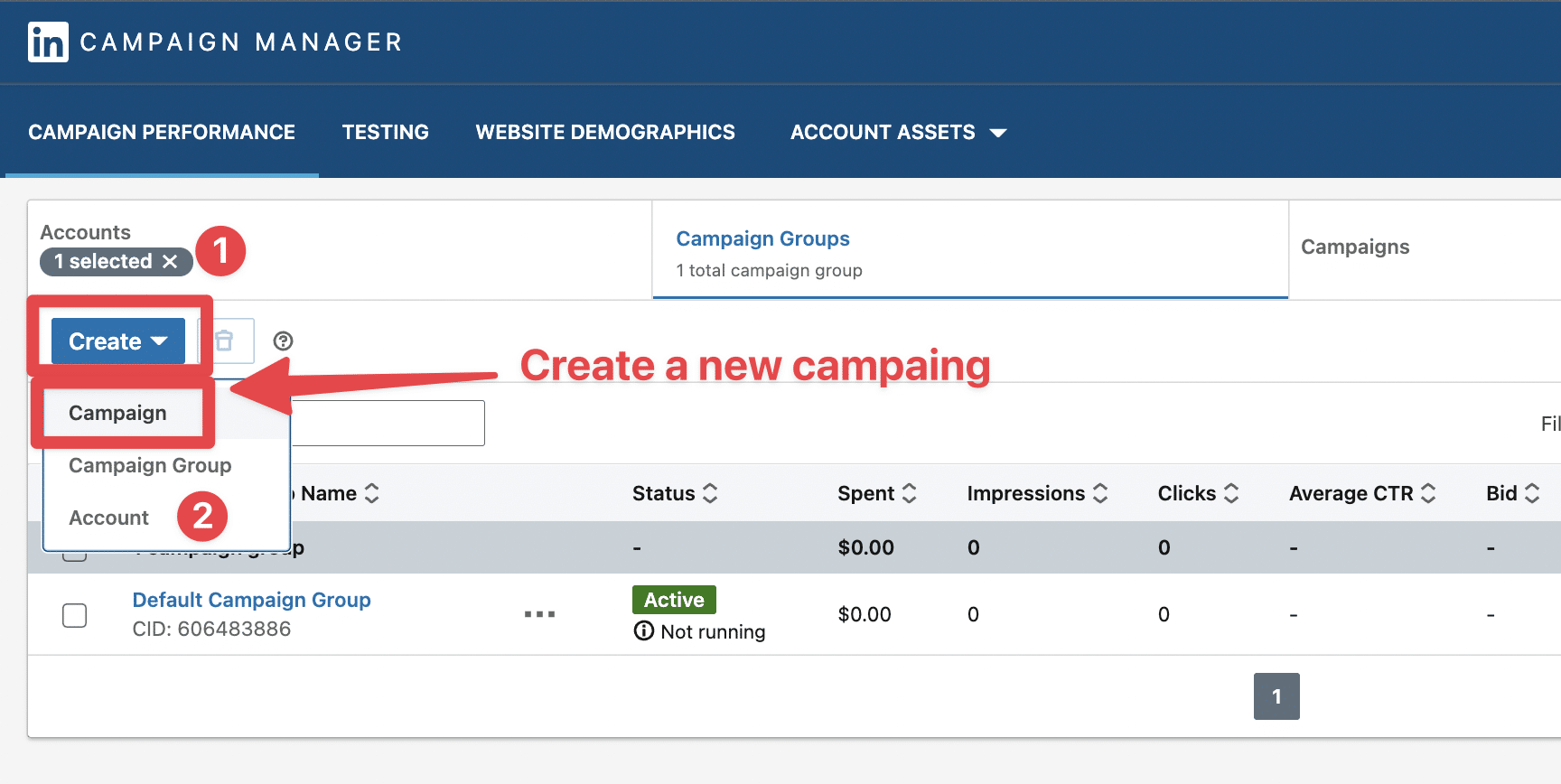Switch to Campaign Performance tab
1561x784 pixels.
(162, 132)
